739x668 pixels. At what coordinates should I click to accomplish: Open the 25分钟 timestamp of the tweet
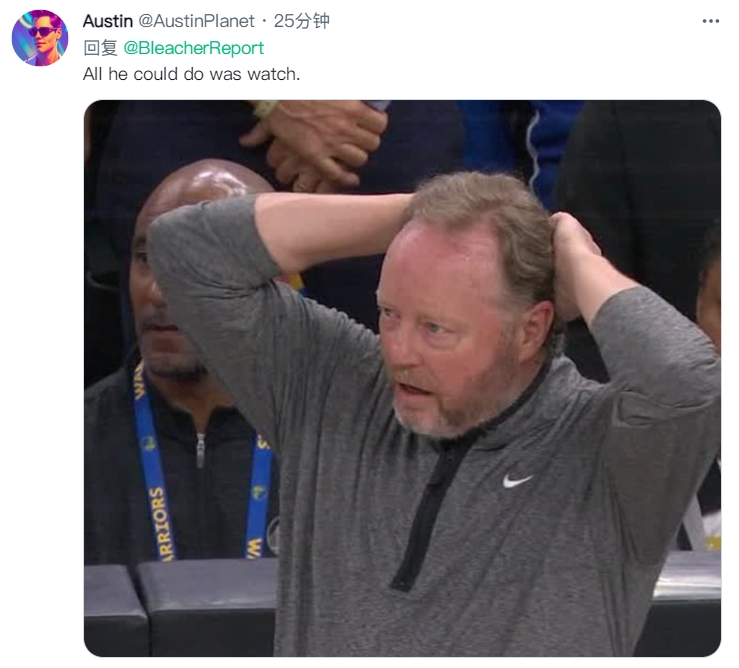click(x=302, y=21)
